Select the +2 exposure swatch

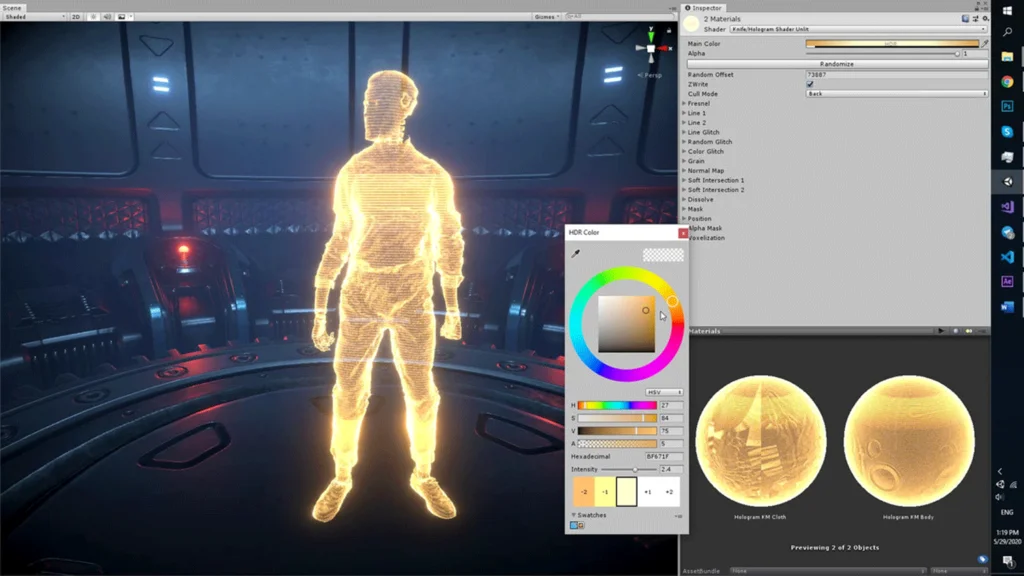click(669, 492)
